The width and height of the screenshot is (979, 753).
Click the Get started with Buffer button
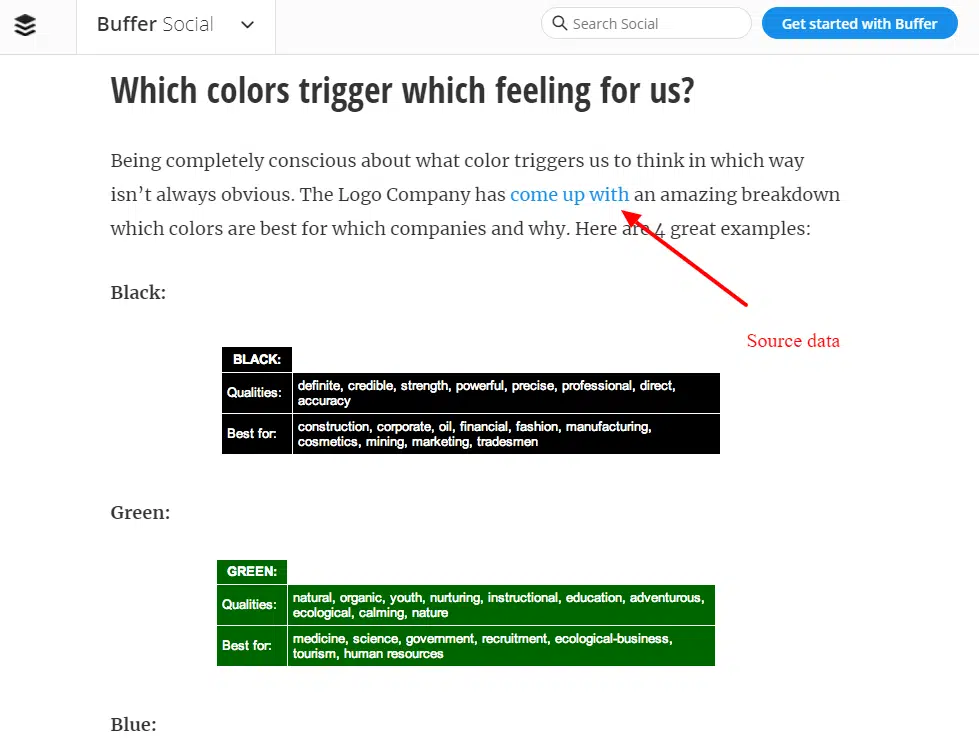click(x=859, y=23)
